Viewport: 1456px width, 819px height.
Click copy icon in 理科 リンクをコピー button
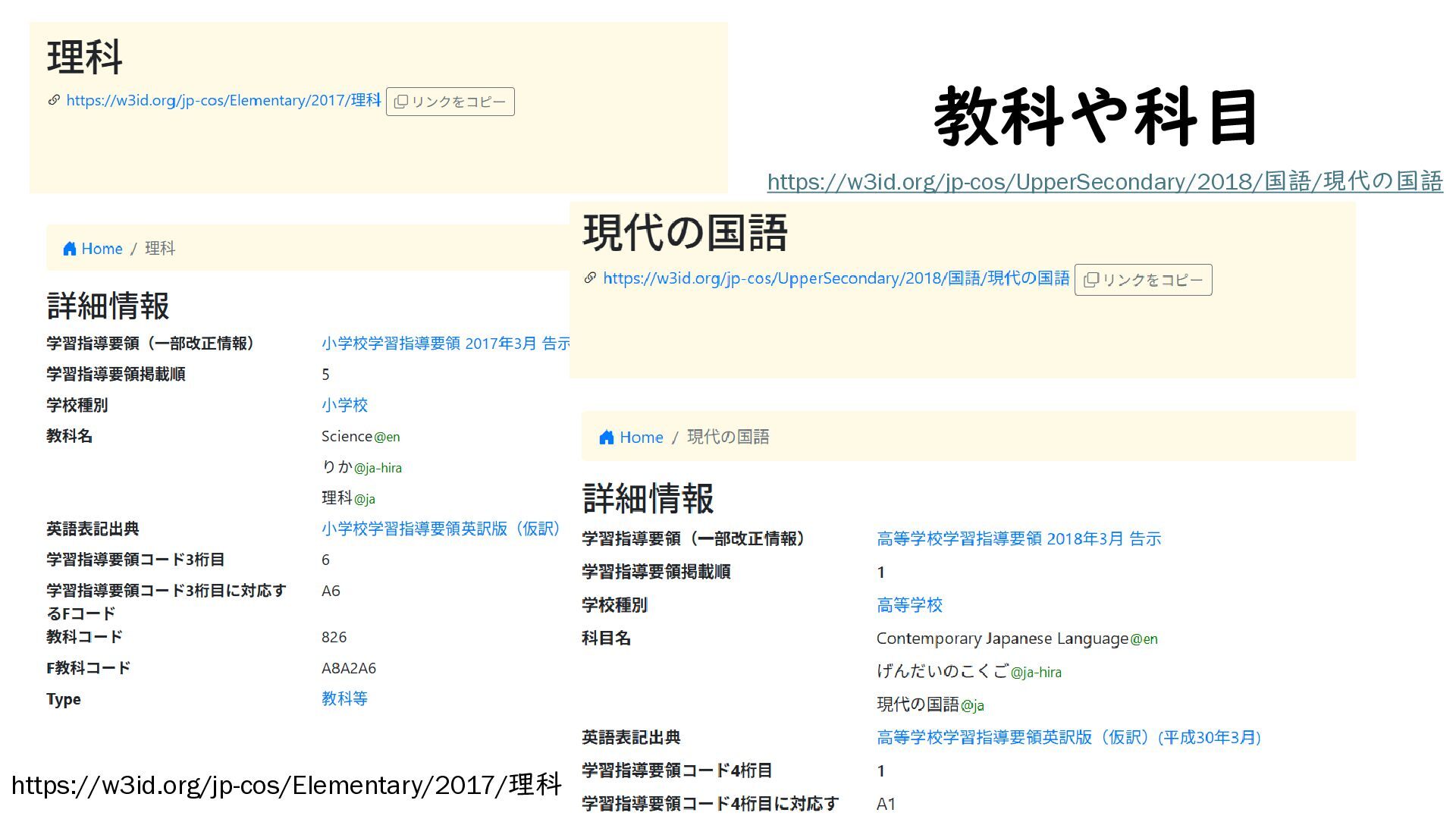click(401, 102)
